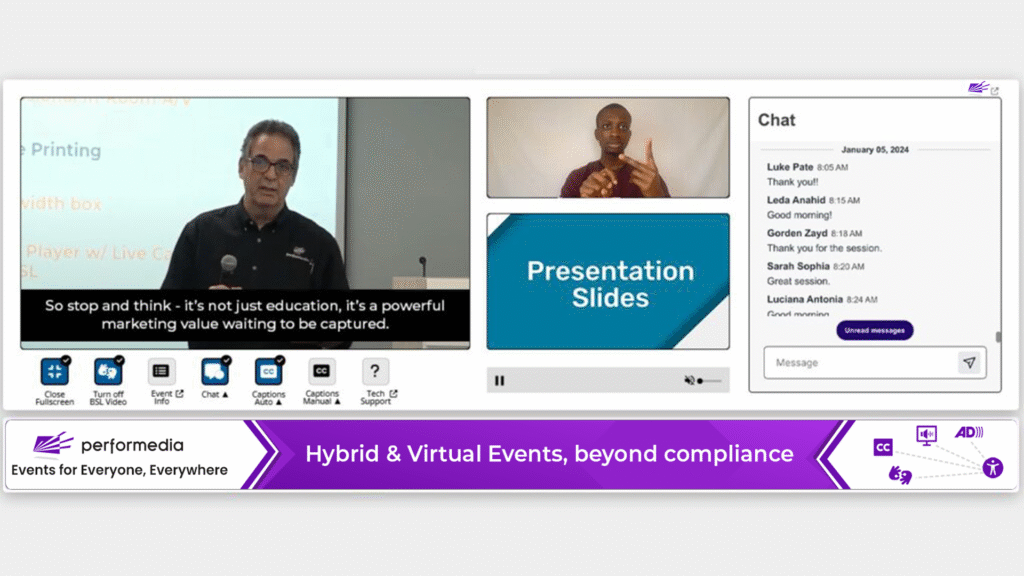Pause the video playback
Image resolution: width=1024 pixels, height=576 pixels.
click(500, 380)
